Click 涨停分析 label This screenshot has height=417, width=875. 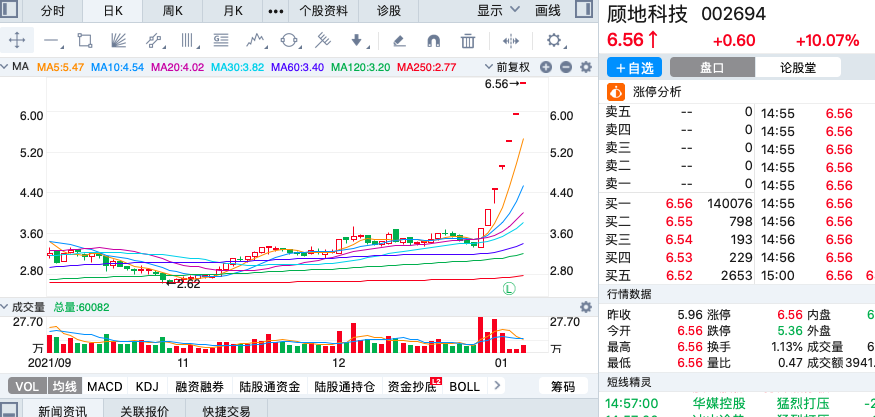click(x=657, y=92)
